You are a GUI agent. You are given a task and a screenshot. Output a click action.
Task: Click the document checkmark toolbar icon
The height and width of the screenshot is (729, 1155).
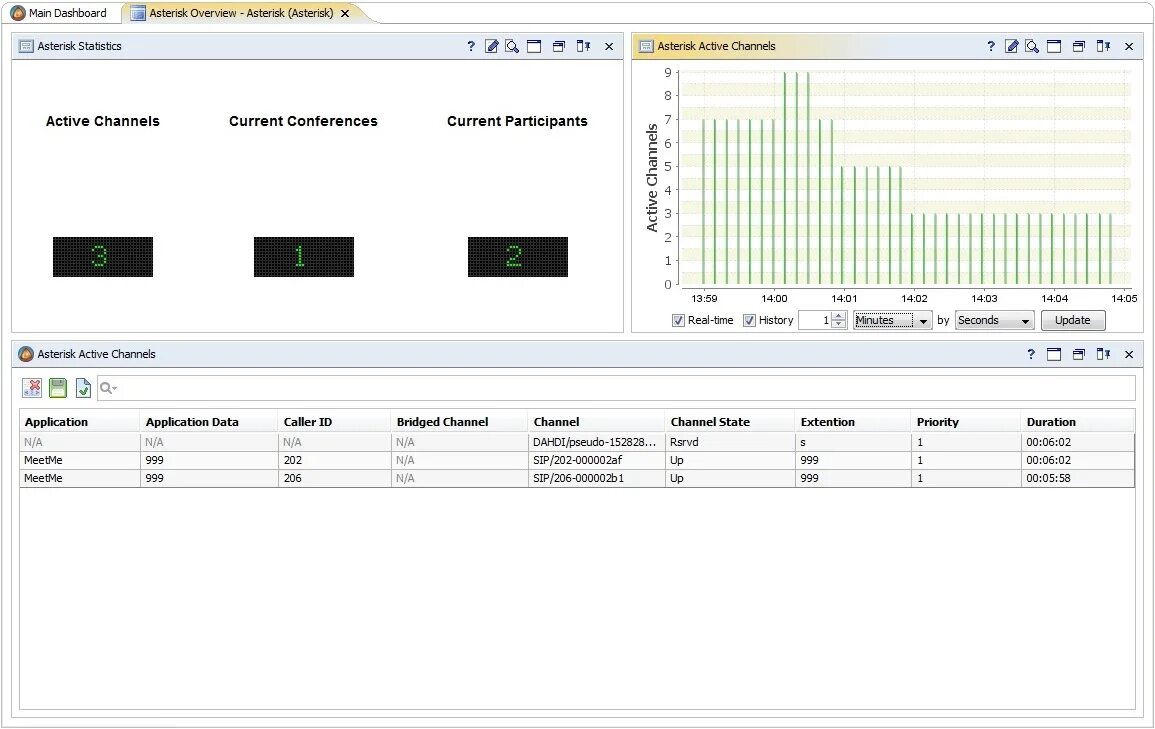83,387
